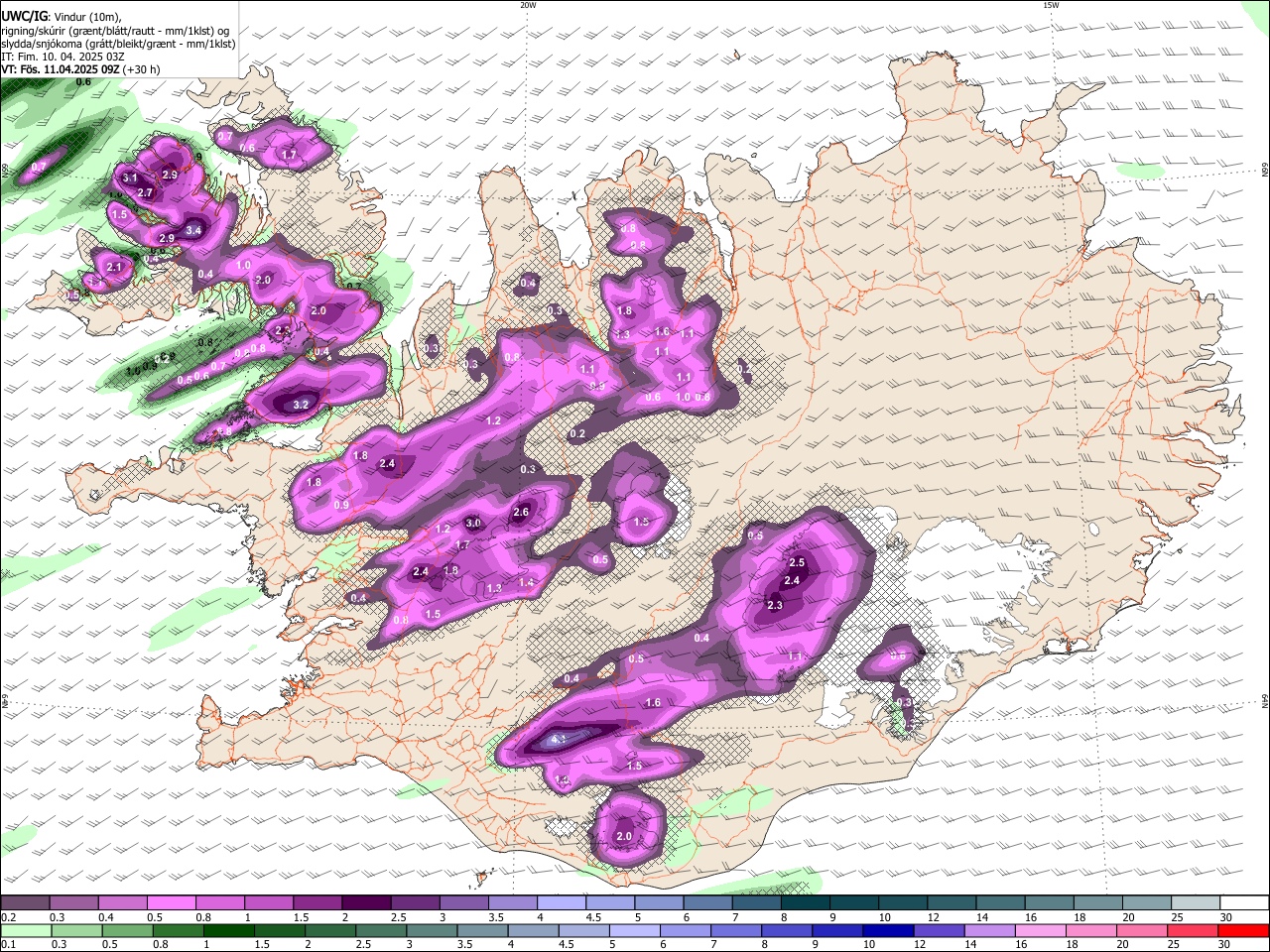The width and height of the screenshot is (1270, 952).
Task: Click the 2.6 snowfall value on the map
Action: [521, 513]
